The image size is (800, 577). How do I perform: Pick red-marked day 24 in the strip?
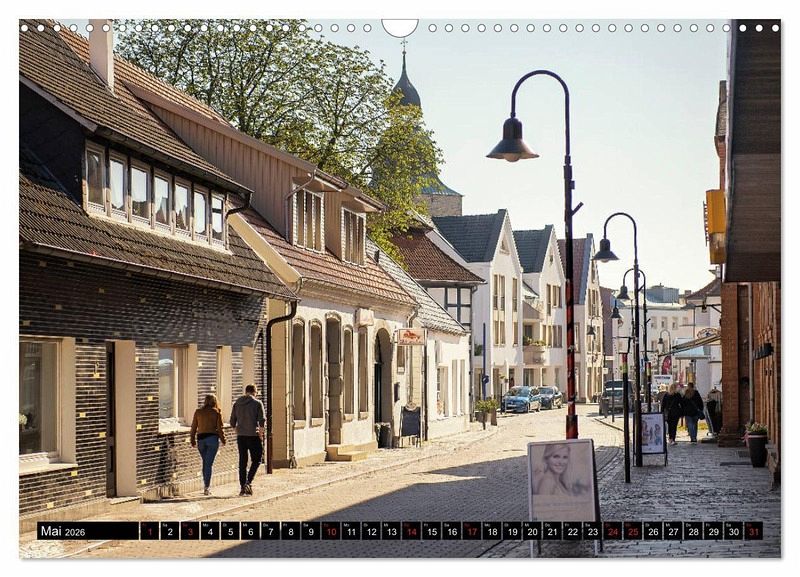tap(613, 531)
